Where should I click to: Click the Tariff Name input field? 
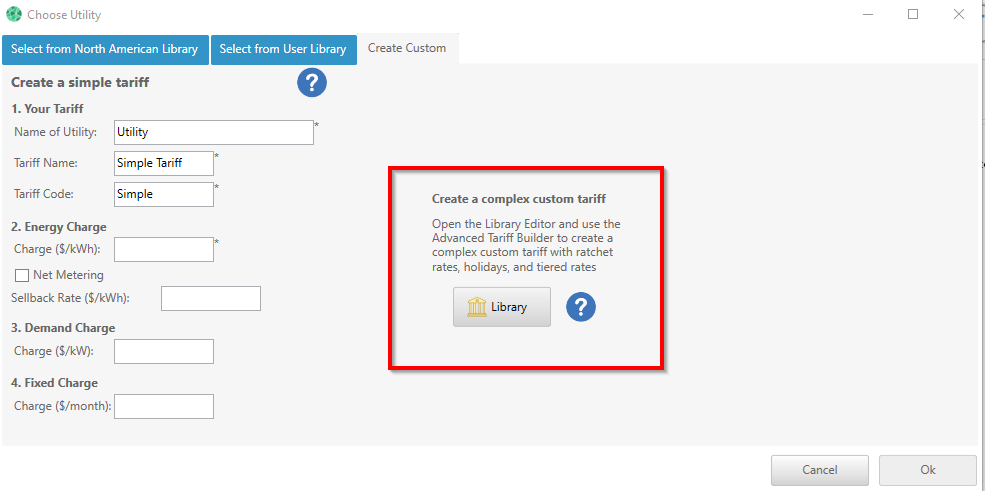[x=164, y=163]
